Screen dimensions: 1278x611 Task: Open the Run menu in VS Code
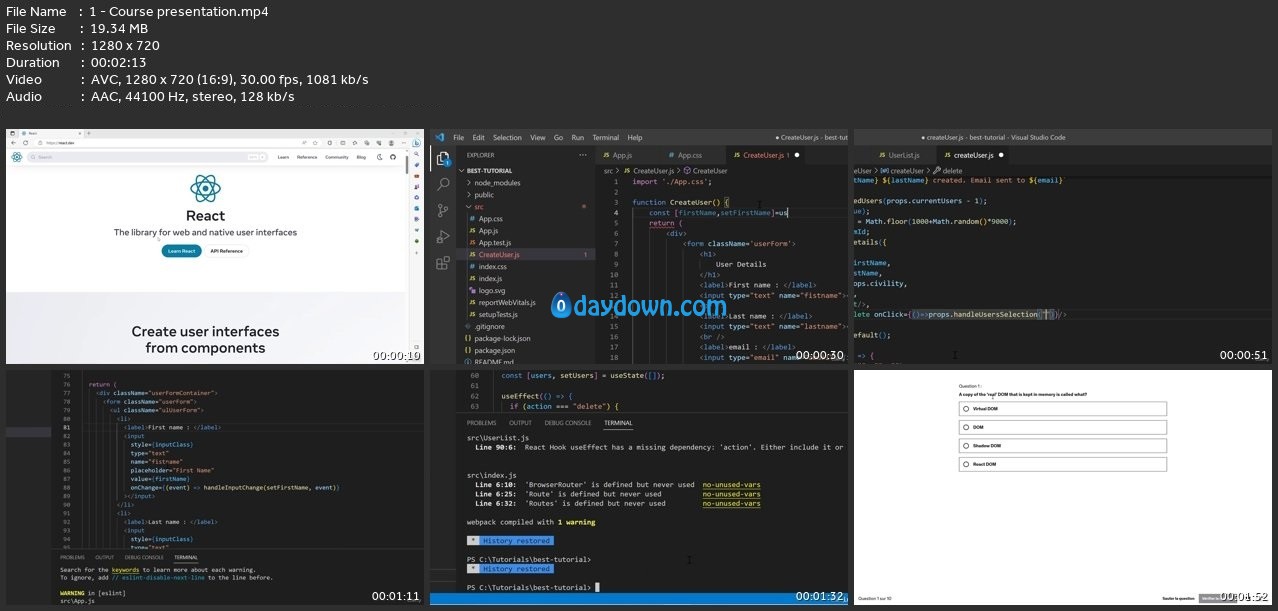point(578,137)
